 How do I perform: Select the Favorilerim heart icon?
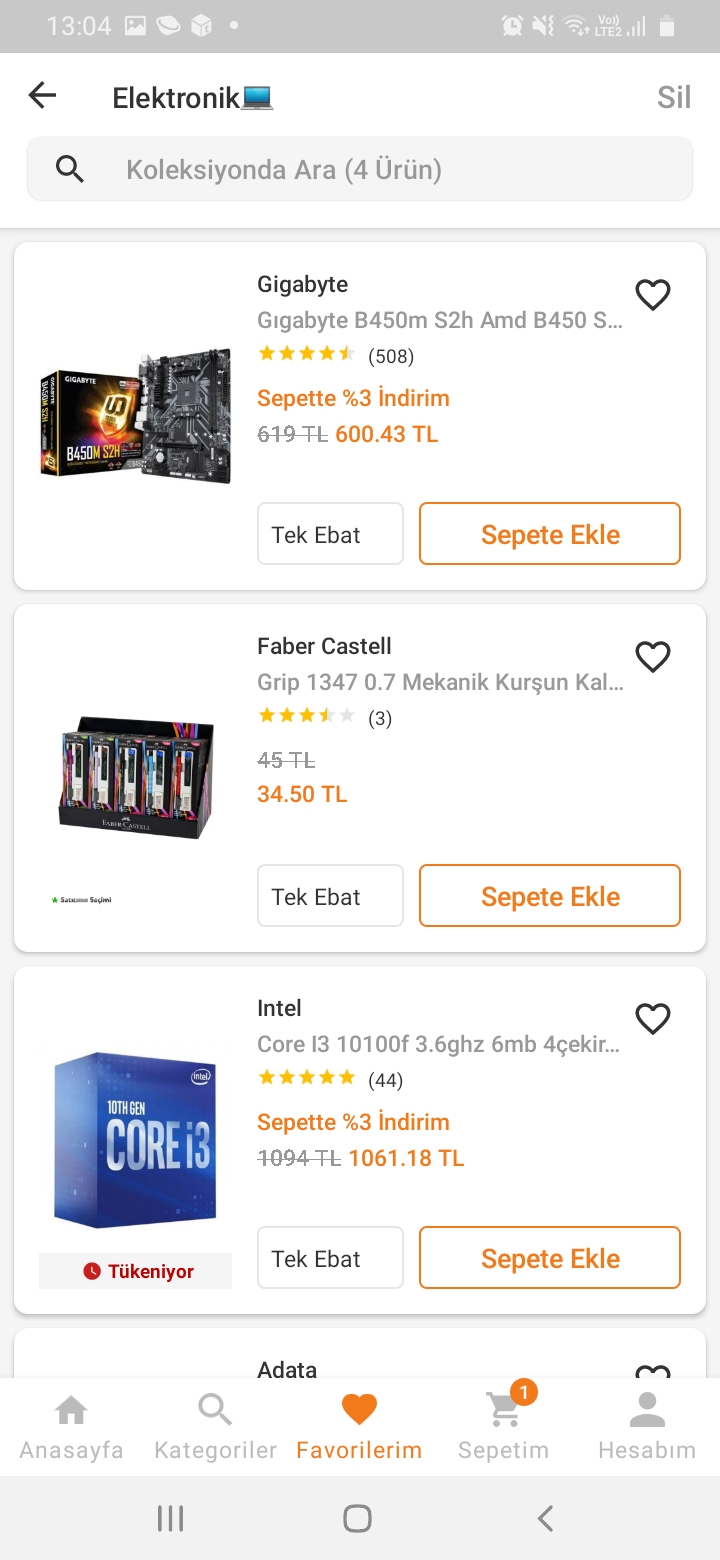(359, 1411)
